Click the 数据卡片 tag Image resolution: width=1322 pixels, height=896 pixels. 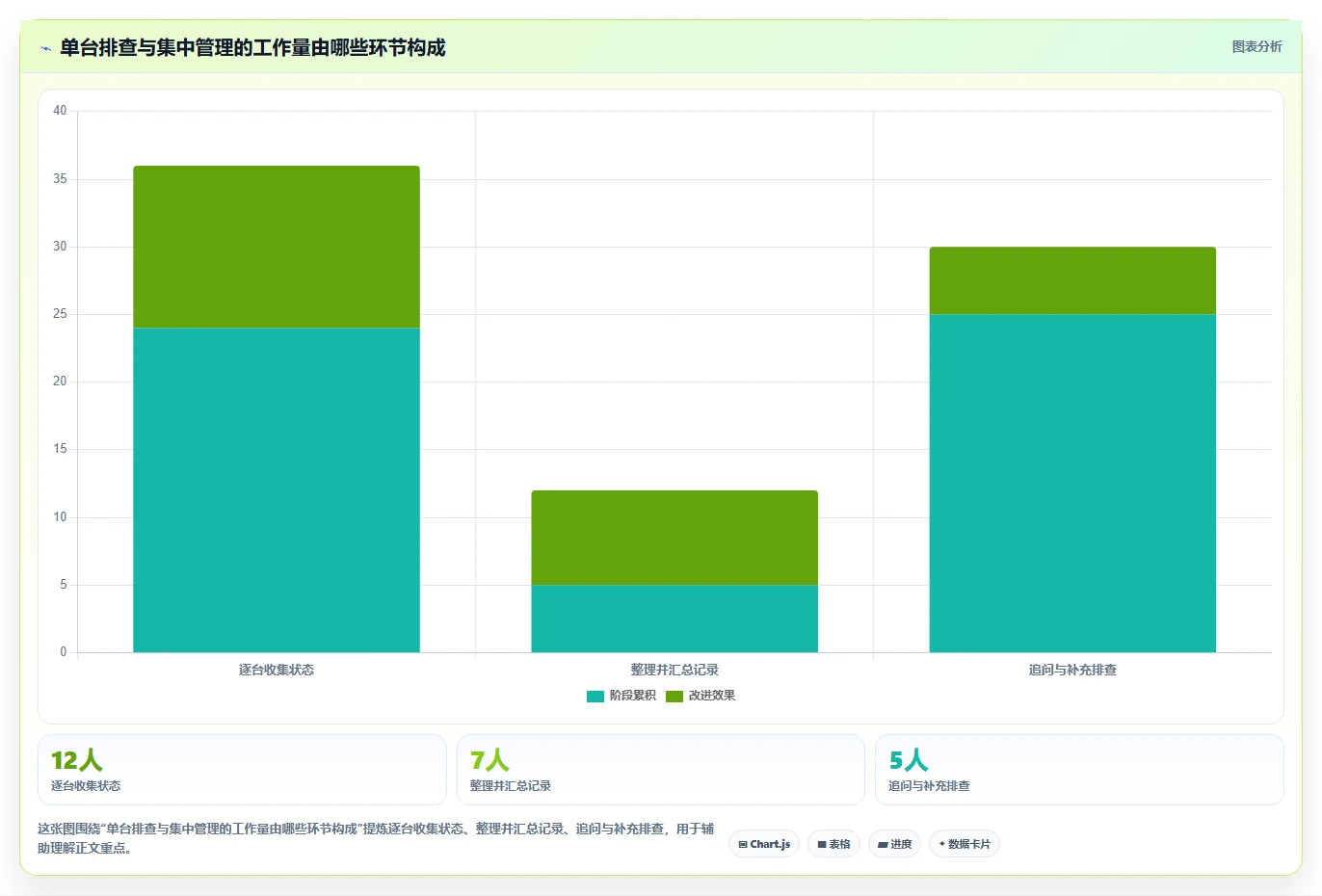pos(964,844)
